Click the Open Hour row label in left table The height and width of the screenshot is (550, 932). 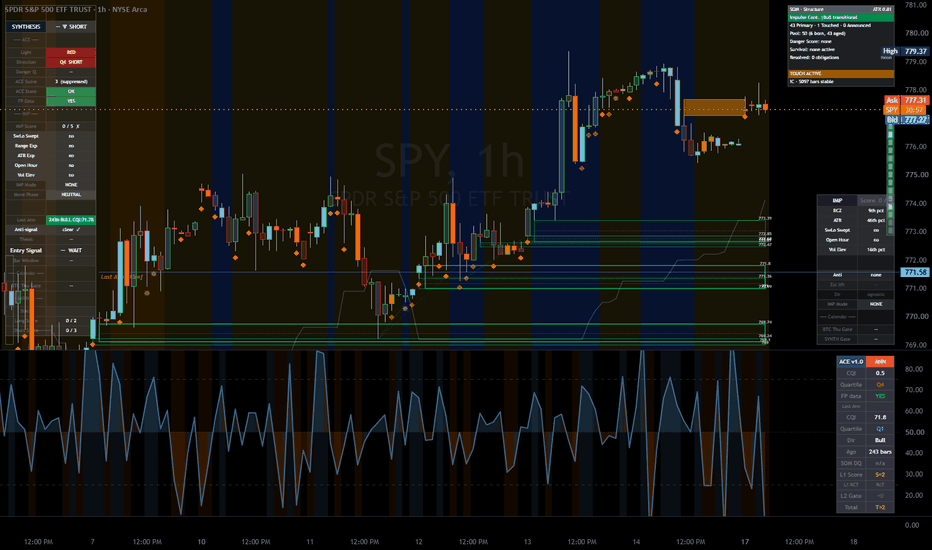tap(26, 165)
